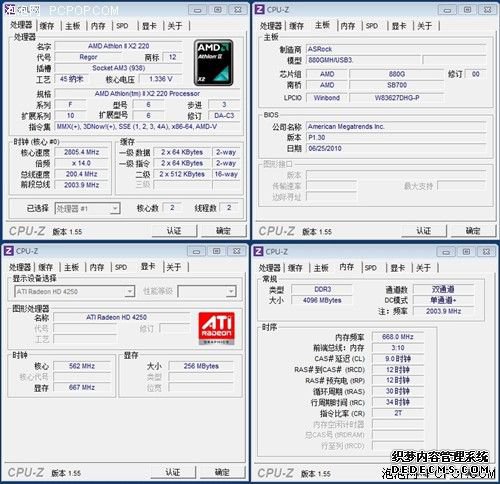Viewport: 500px width, 484px height.
Task: Click the GPU memory clock 667 MHz
Action: [82, 387]
